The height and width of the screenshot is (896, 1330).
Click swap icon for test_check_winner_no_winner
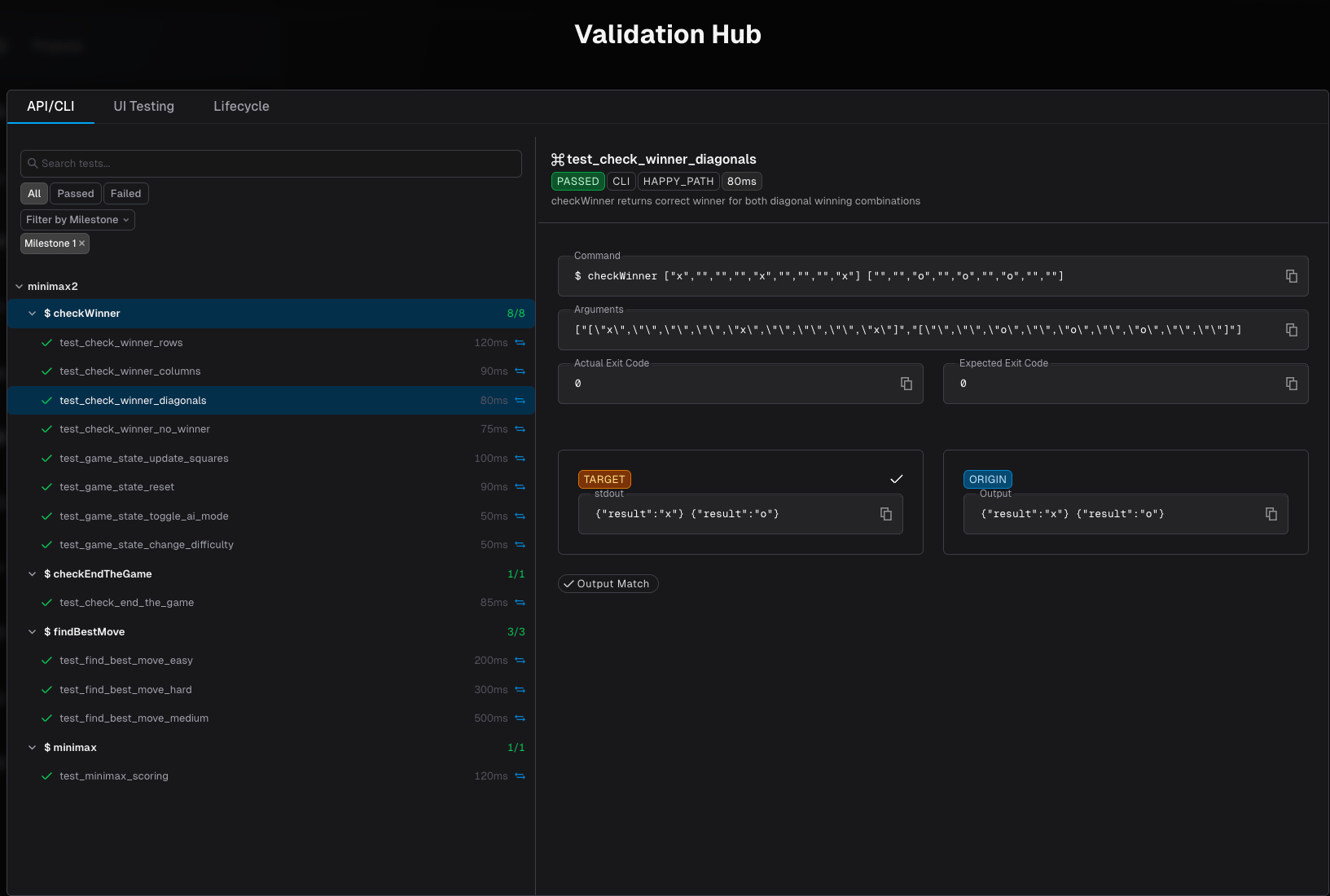(x=520, y=429)
